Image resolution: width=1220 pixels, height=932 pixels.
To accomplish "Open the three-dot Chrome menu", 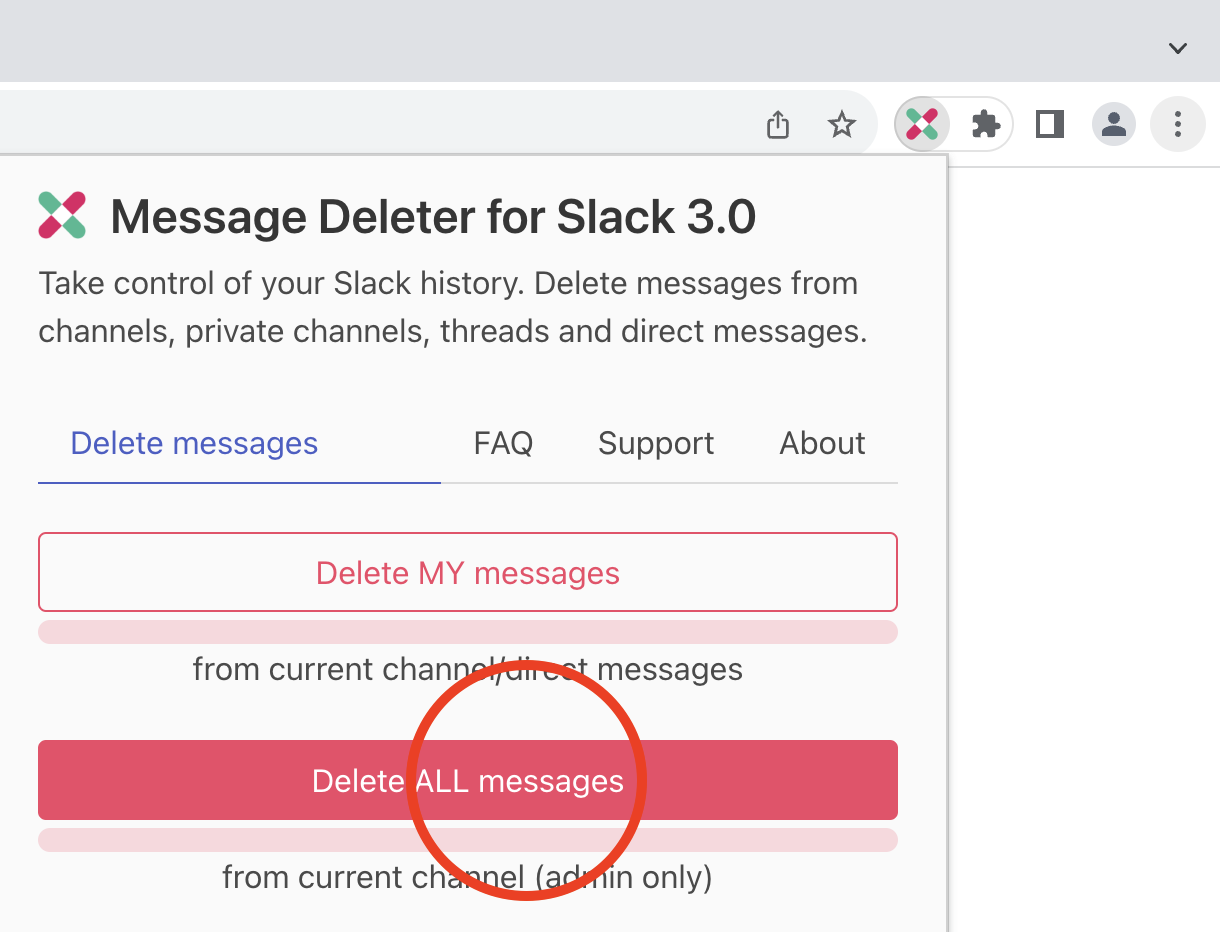I will click(1177, 124).
